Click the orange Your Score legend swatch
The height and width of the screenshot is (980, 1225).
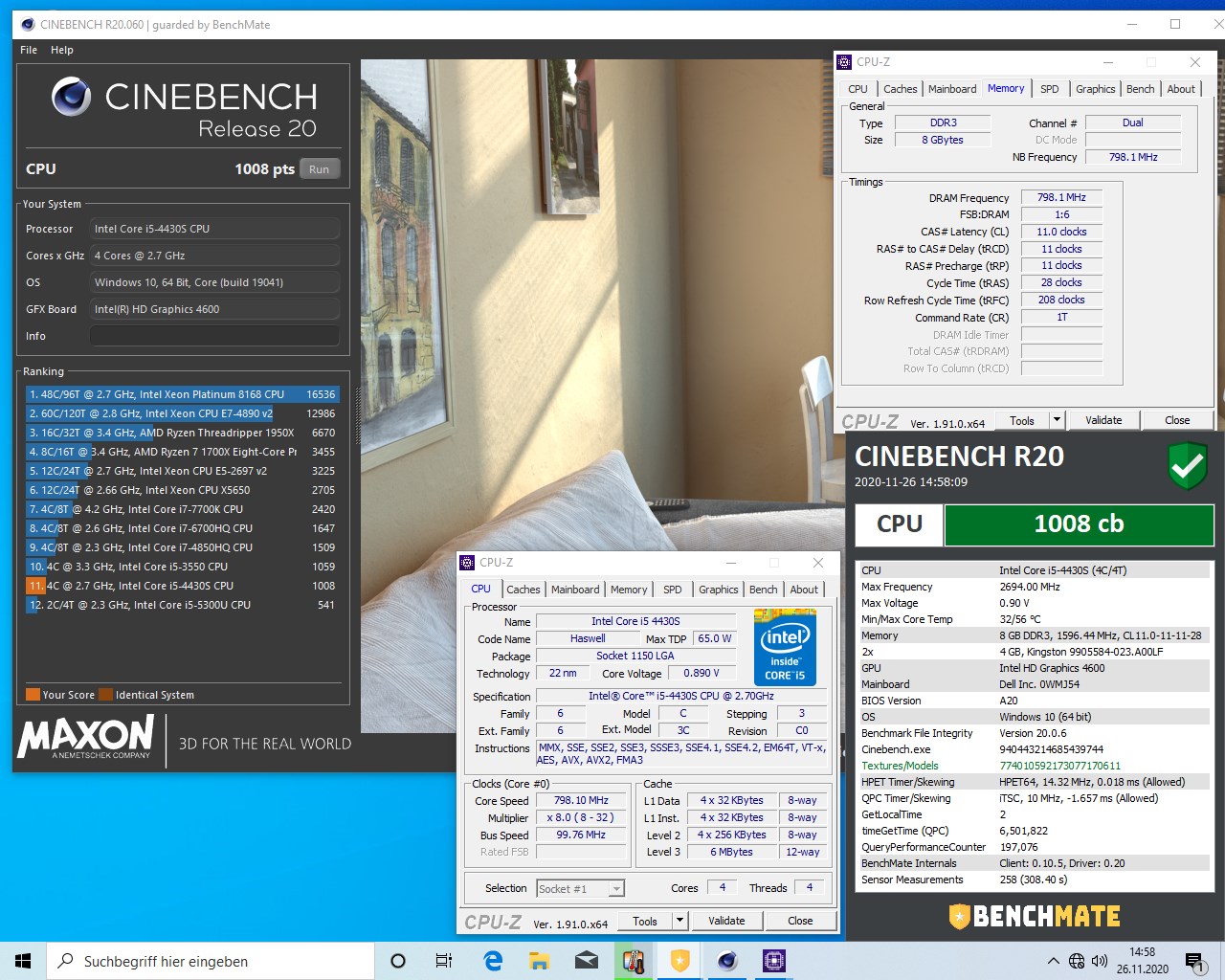pyautogui.click(x=33, y=695)
